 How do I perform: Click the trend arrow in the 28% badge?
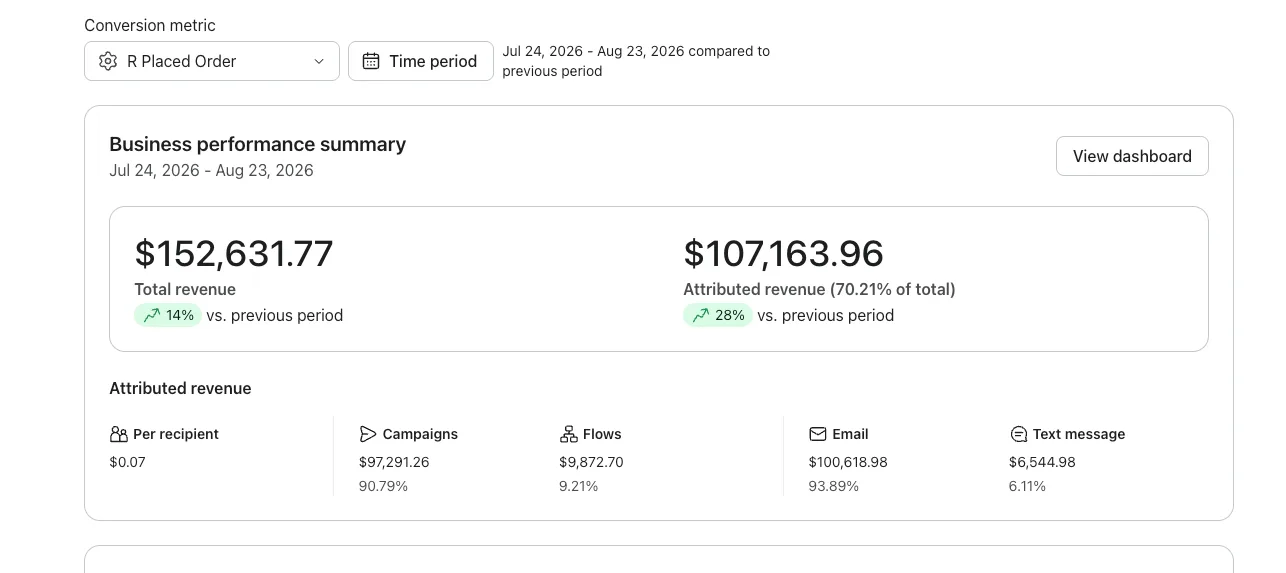point(701,315)
